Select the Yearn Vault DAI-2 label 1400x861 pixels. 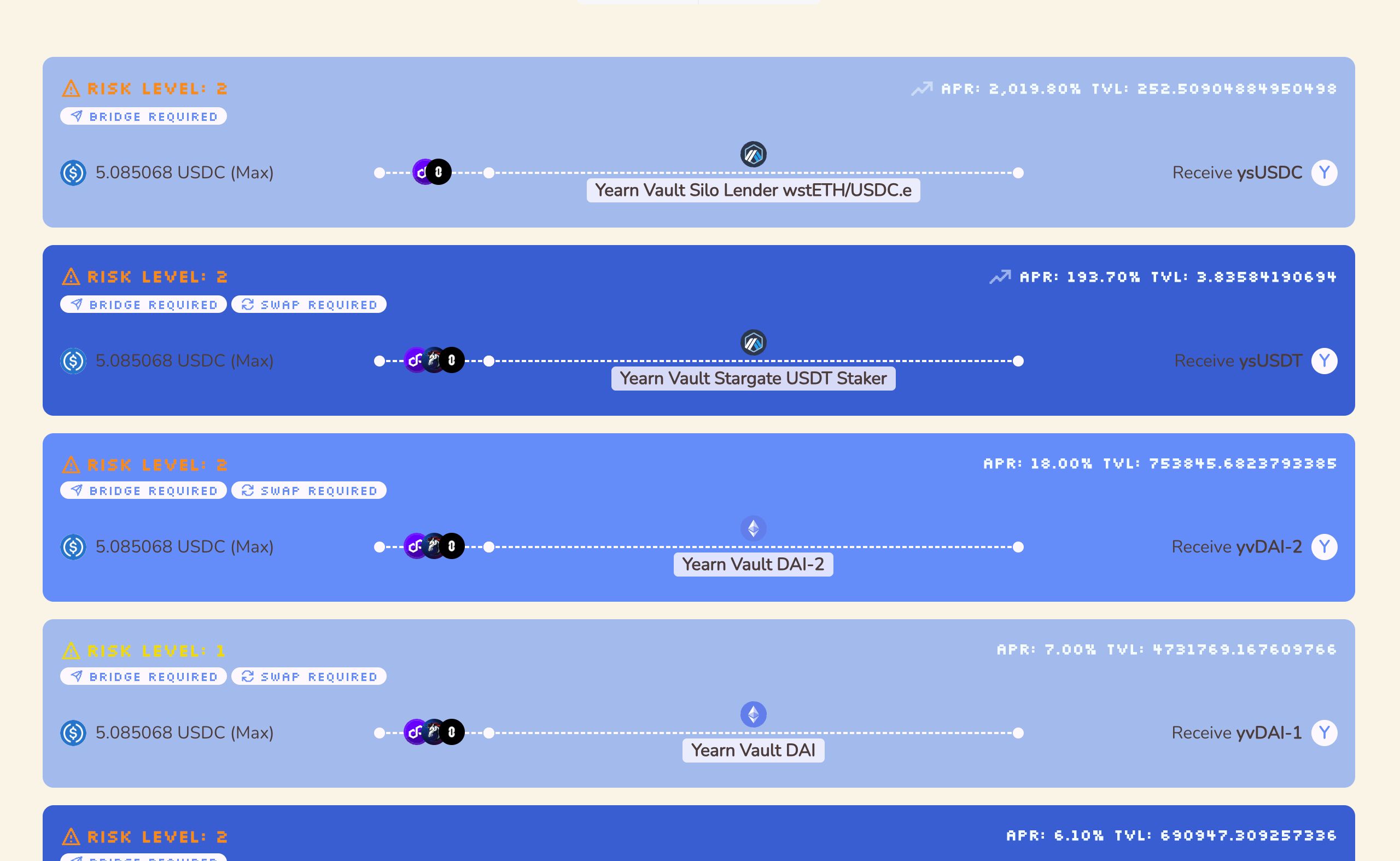(753, 565)
